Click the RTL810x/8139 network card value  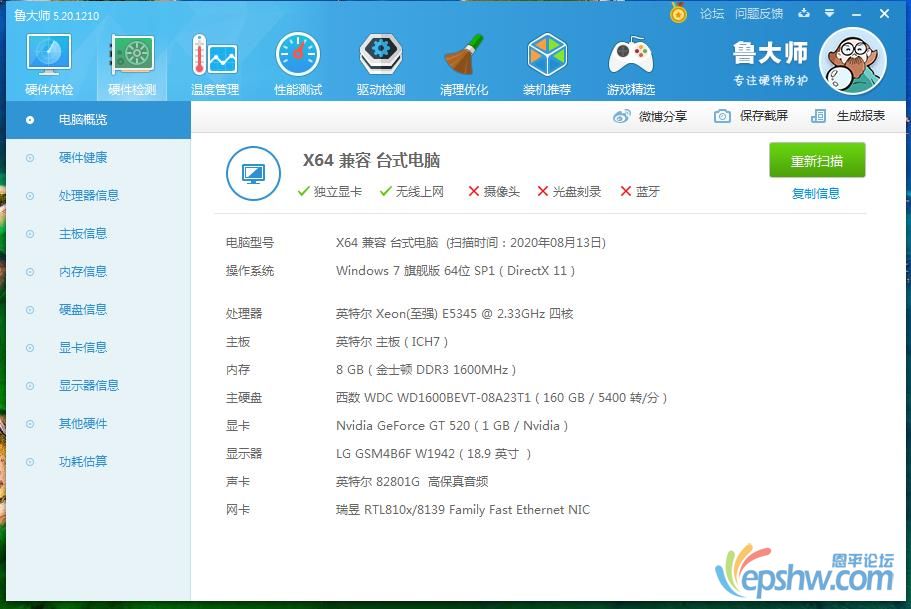(x=462, y=510)
